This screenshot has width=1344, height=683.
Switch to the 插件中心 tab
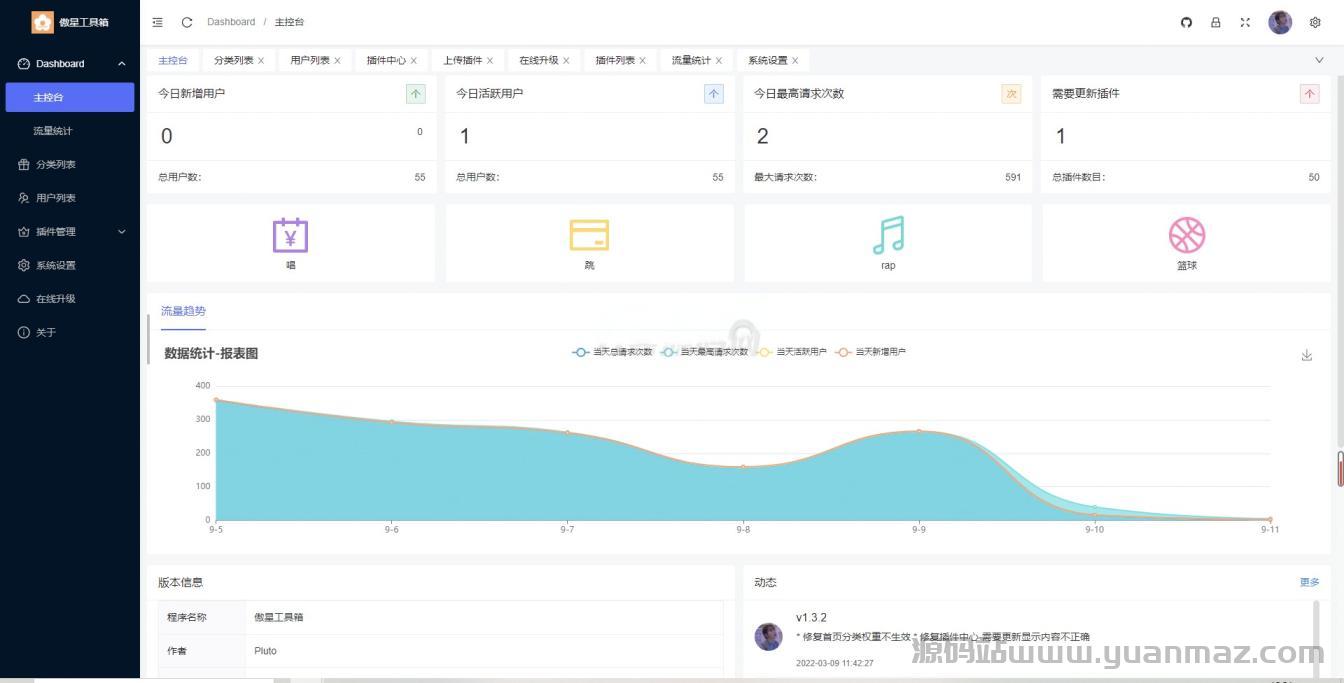(386, 60)
